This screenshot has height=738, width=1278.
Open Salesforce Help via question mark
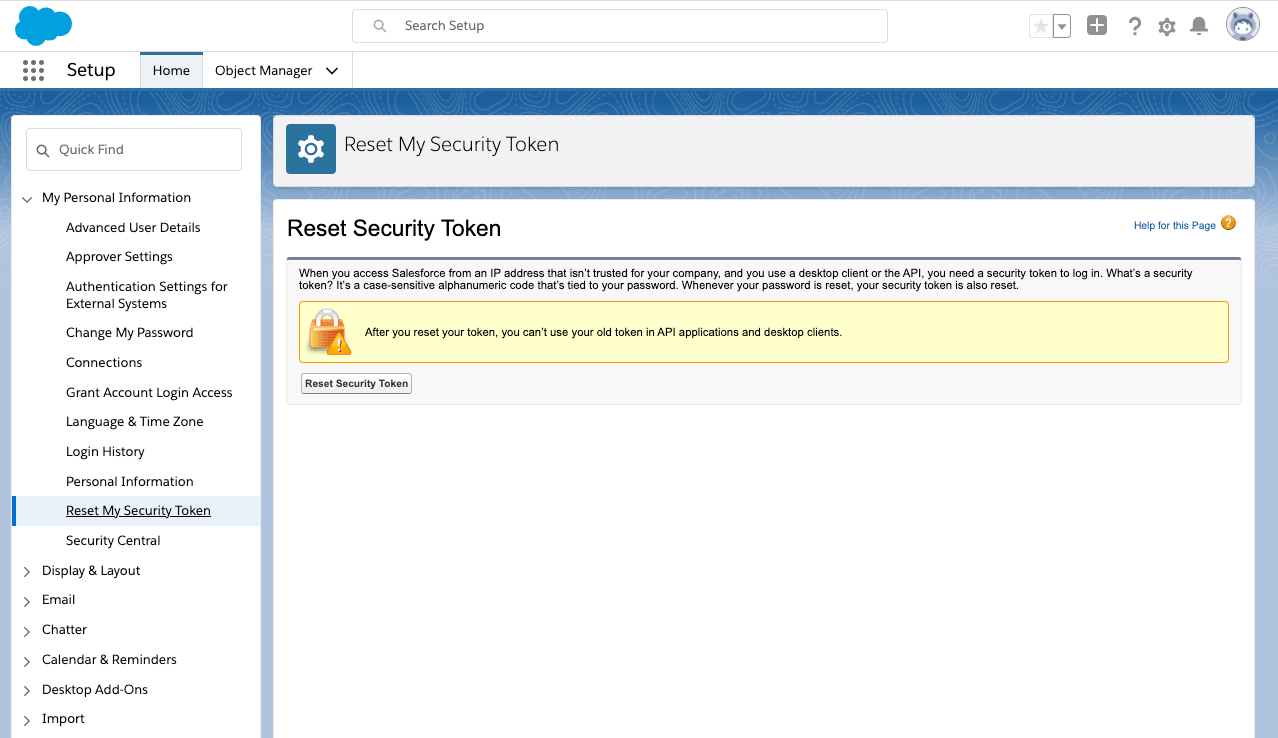(x=1134, y=26)
